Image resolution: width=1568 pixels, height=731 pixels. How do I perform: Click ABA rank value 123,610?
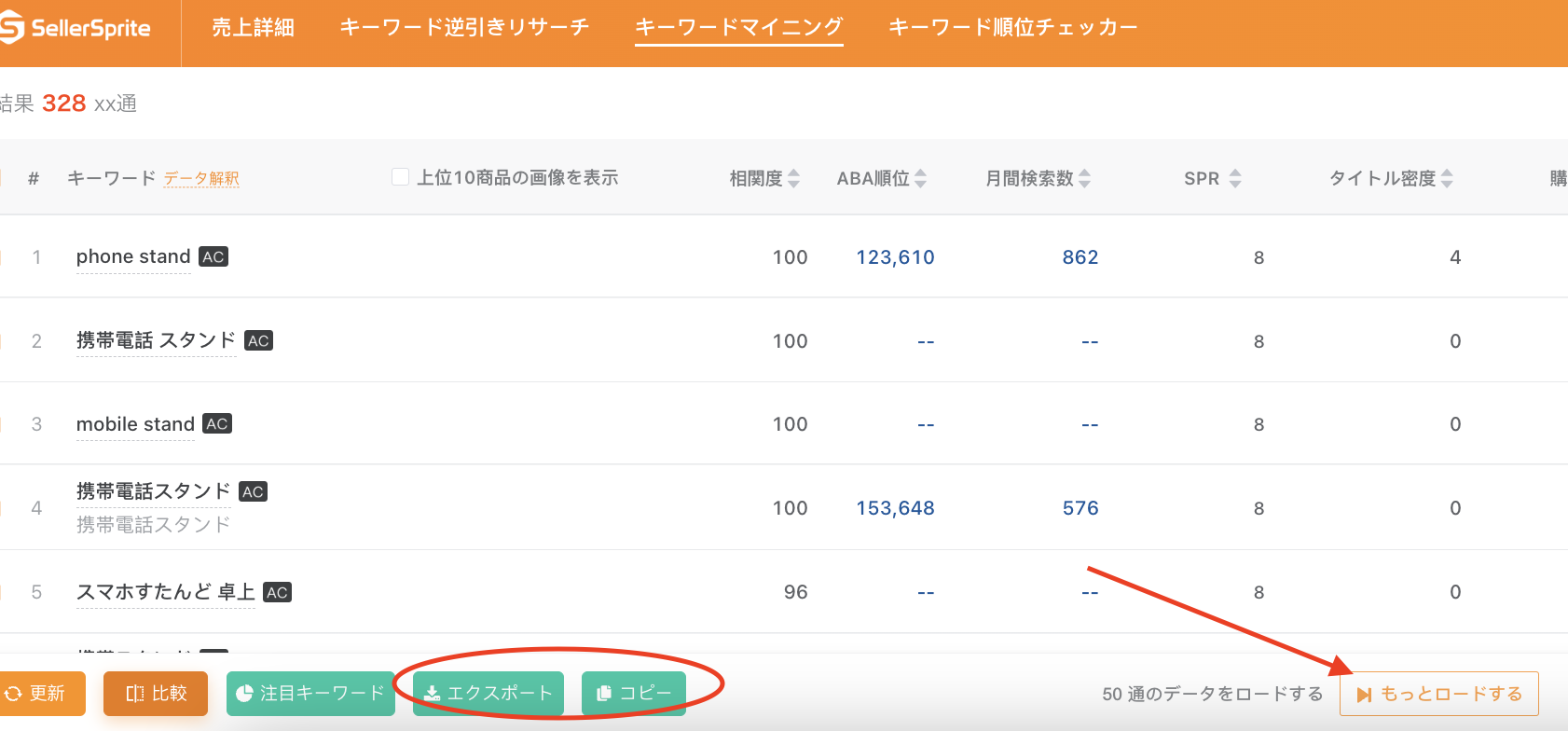coord(895,257)
